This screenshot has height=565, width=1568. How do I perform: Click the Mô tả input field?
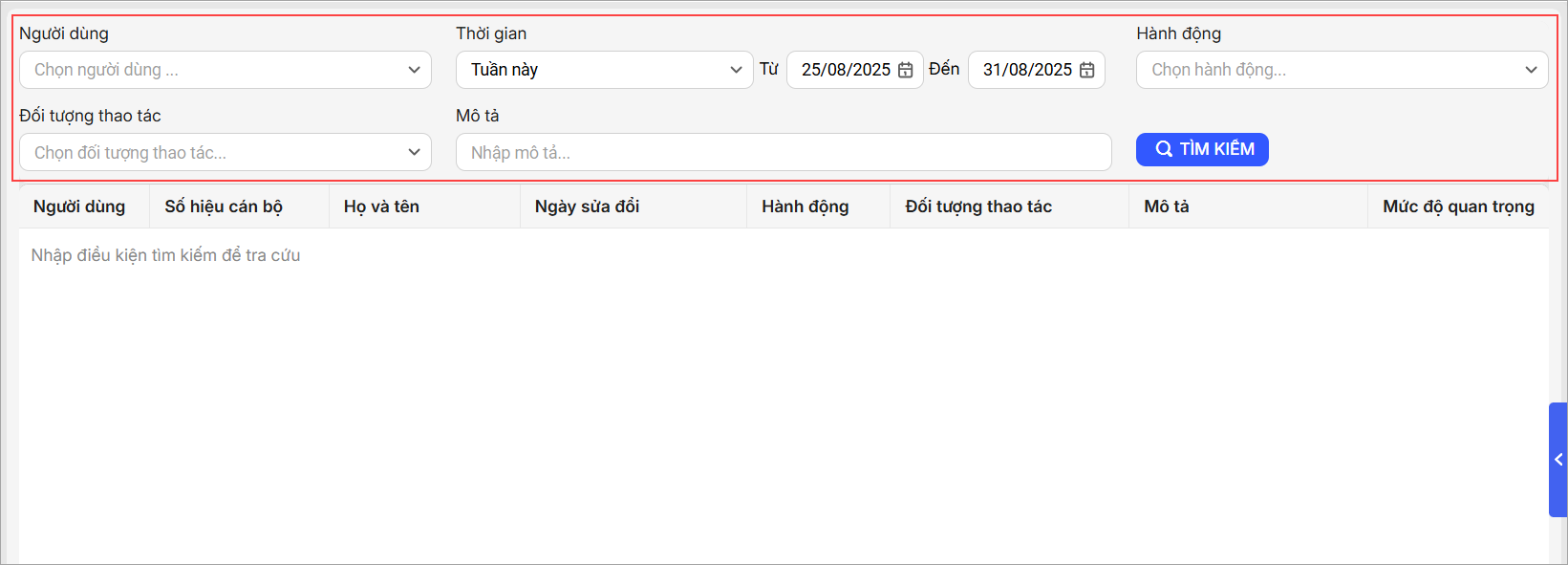[x=783, y=152]
